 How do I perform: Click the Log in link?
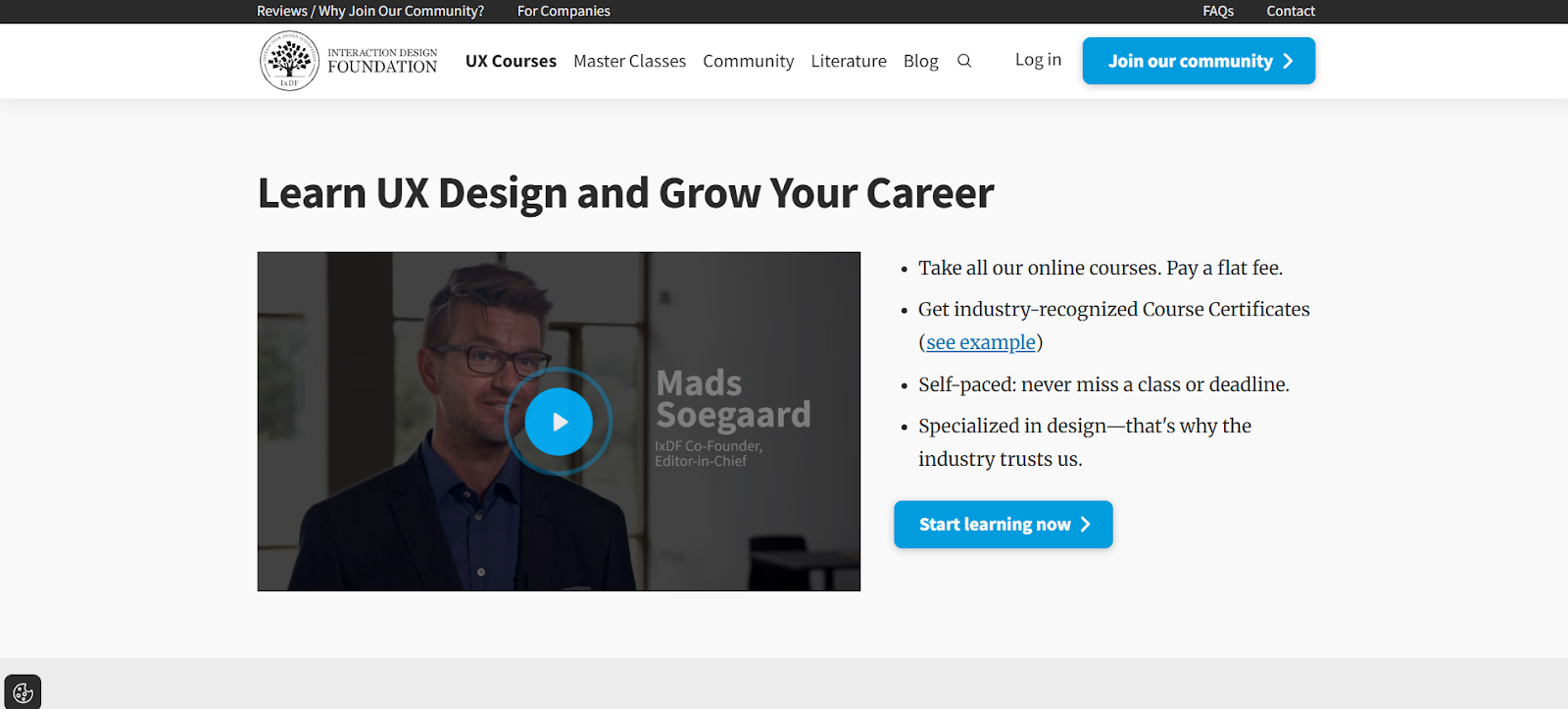tap(1038, 60)
